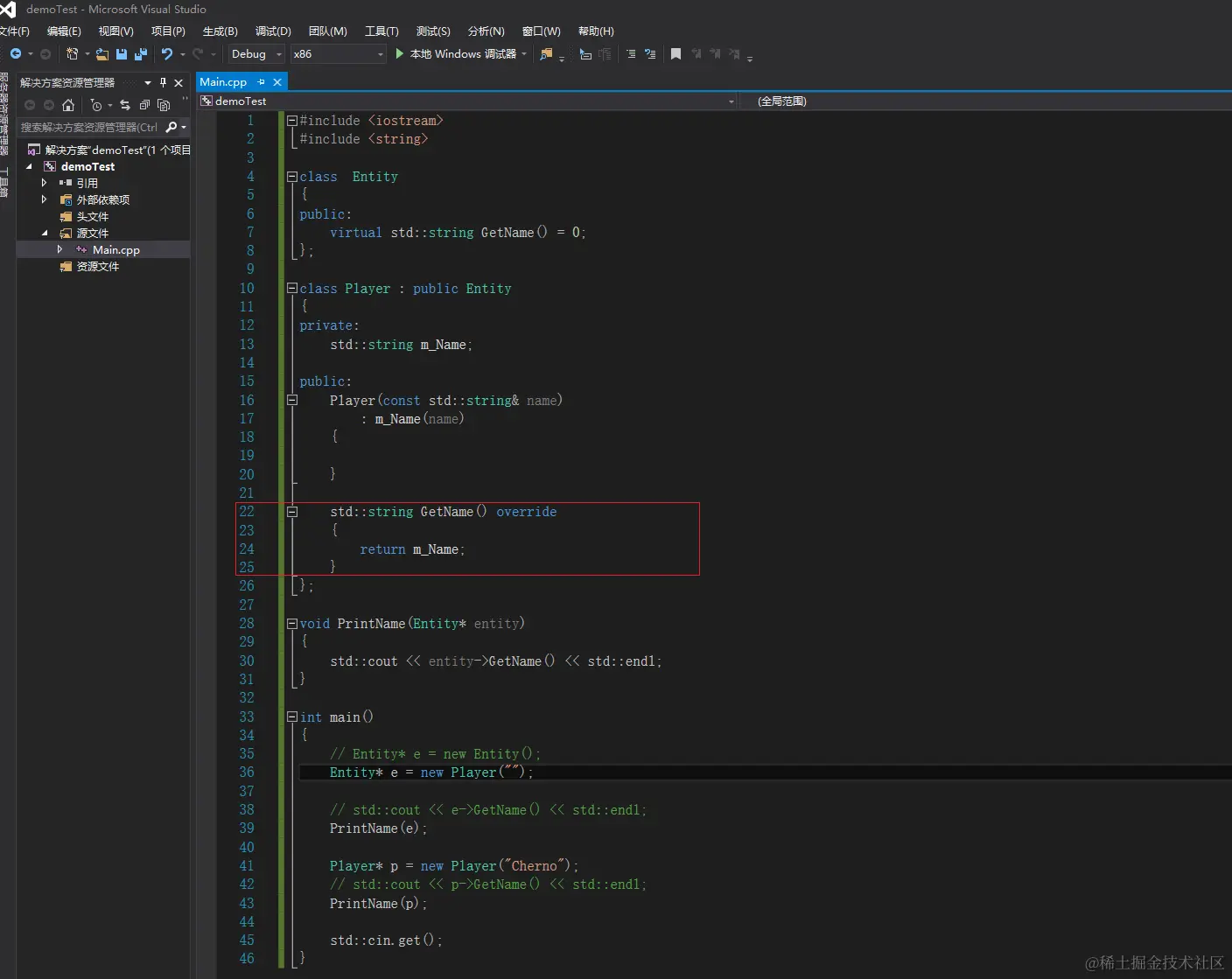Screen dimensions: 1232x979
Task: Toggle the pin on the Main.cpp tab
Action: pyautogui.click(x=261, y=82)
